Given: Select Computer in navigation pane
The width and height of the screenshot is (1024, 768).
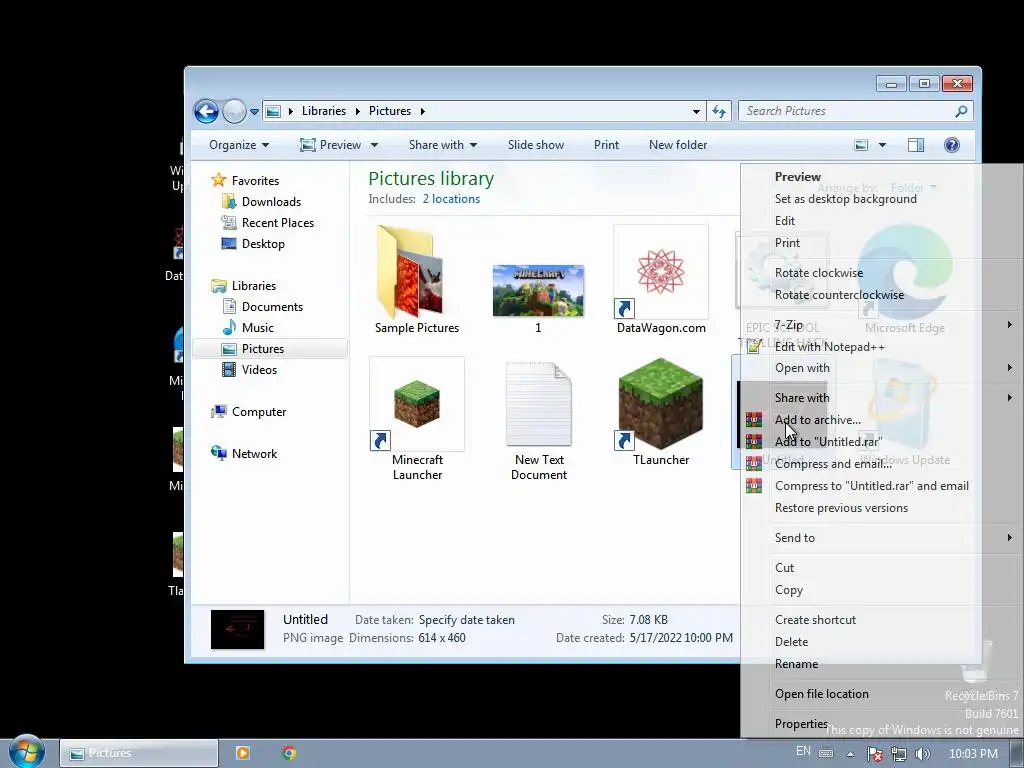Looking at the screenshot, I should point(259,411).
